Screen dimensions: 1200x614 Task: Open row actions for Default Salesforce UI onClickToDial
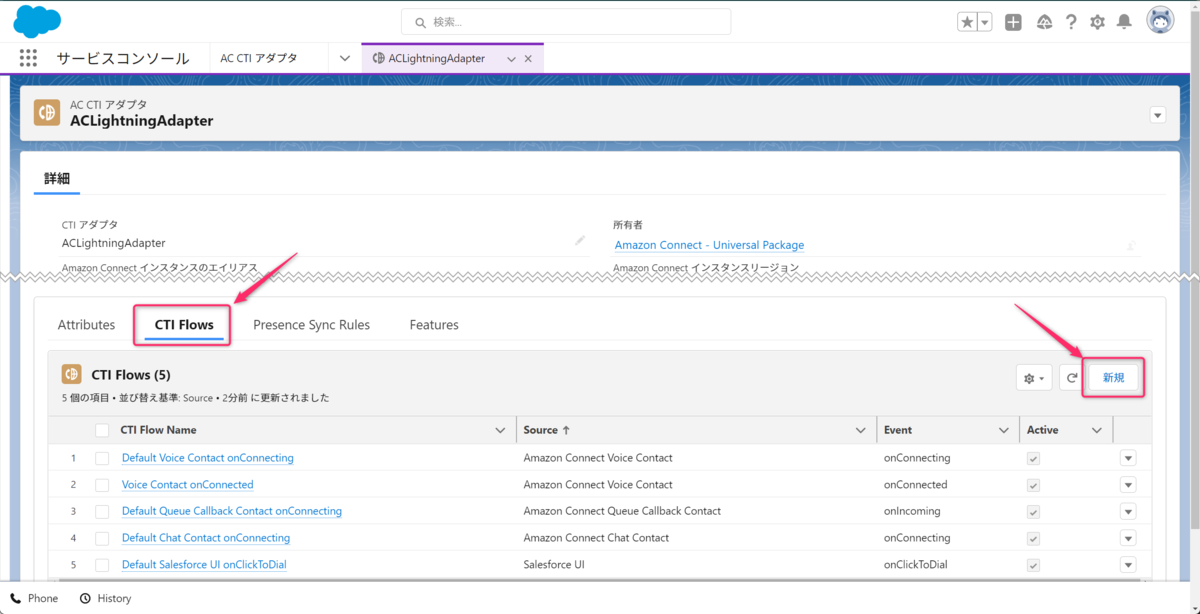click(x=1128, y=565)
